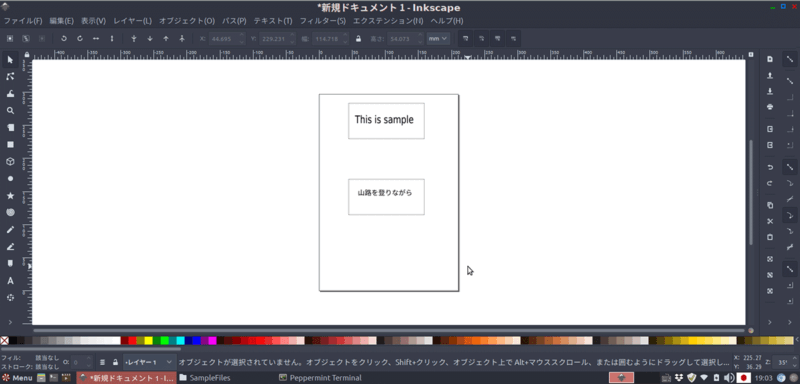Click the fill indicator next to フィル:

point(47,358)
